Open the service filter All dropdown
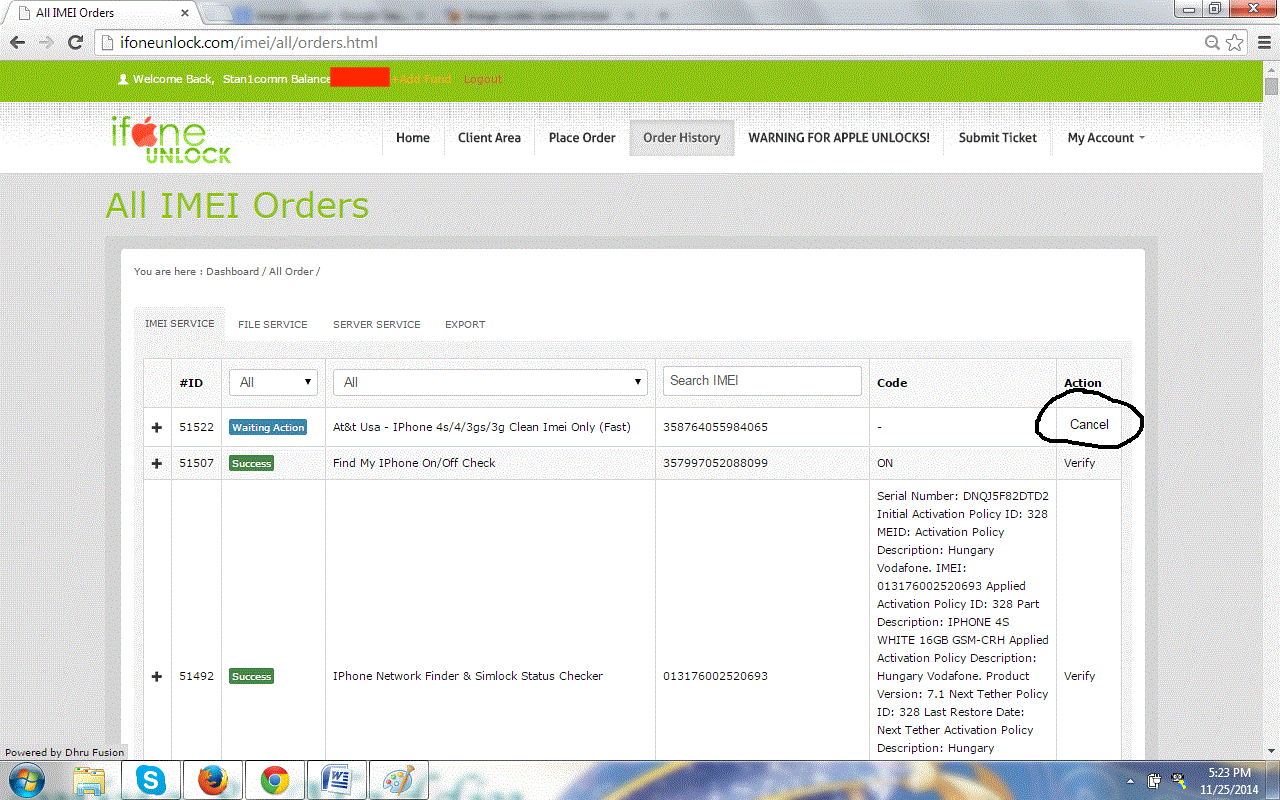The image size is (1280, 800). coord(490,382)
